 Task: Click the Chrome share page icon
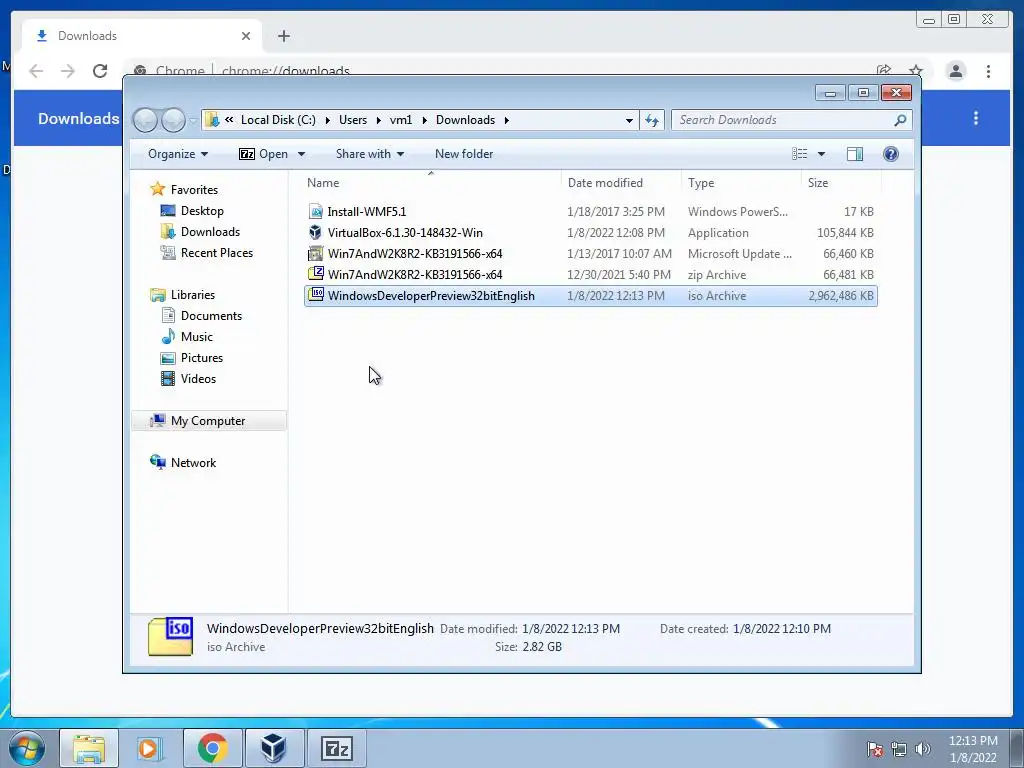point(884,71)
